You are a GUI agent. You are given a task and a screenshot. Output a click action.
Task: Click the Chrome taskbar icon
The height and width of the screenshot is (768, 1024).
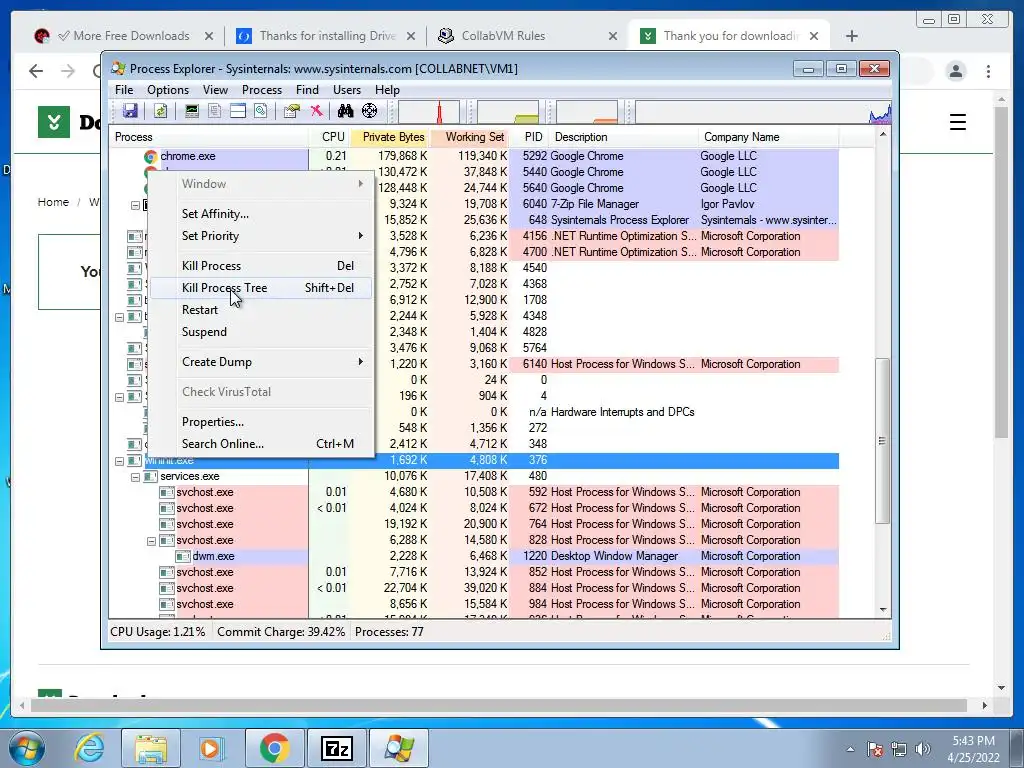coord(274,748)
